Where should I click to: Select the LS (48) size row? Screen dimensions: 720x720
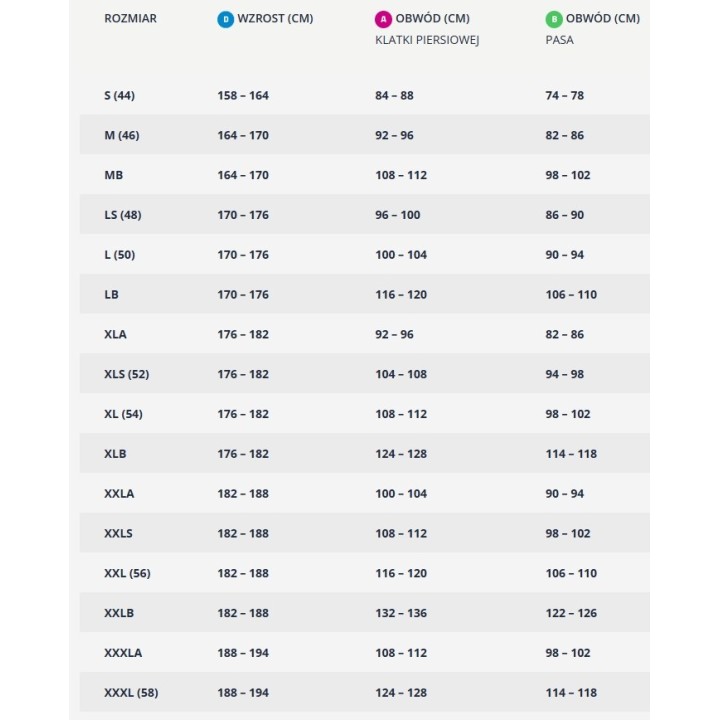pos(365,214)
